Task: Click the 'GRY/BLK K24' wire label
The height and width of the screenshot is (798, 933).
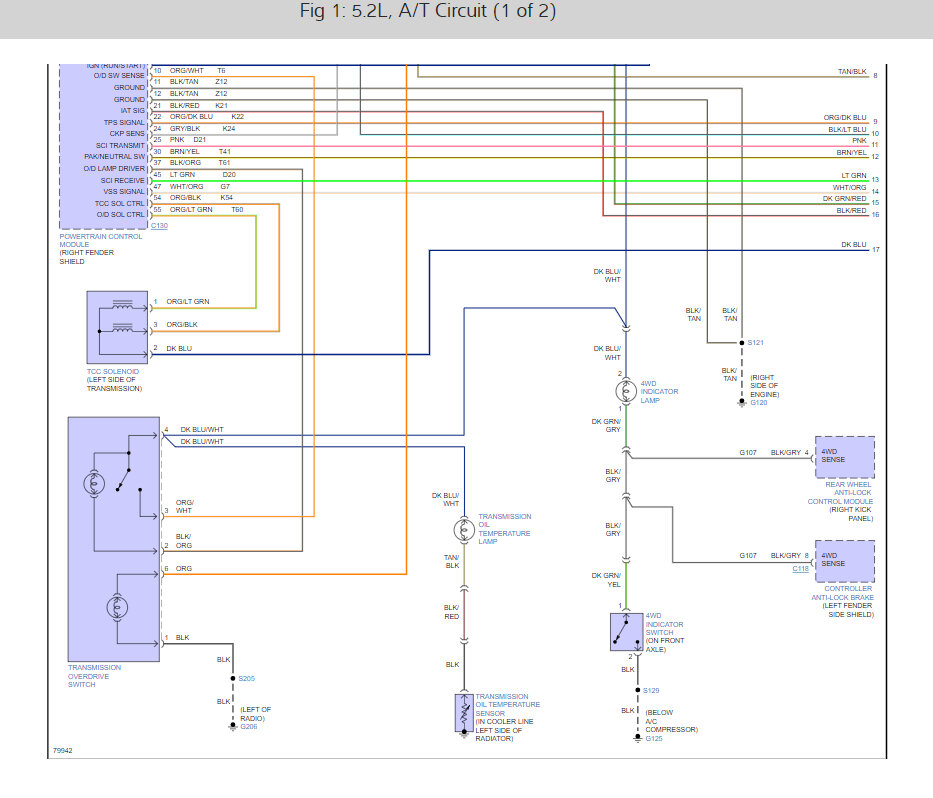Action: tap(202, 129)
